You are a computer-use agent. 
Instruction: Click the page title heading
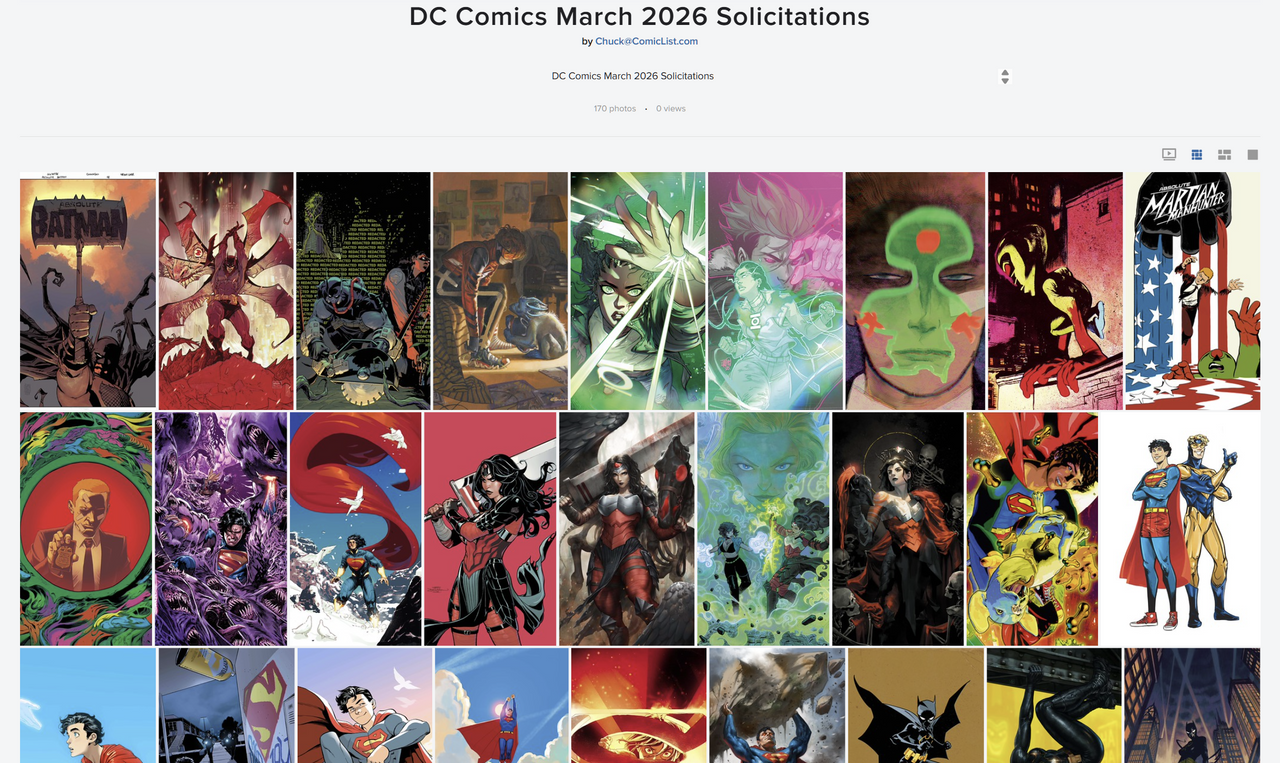640,16
